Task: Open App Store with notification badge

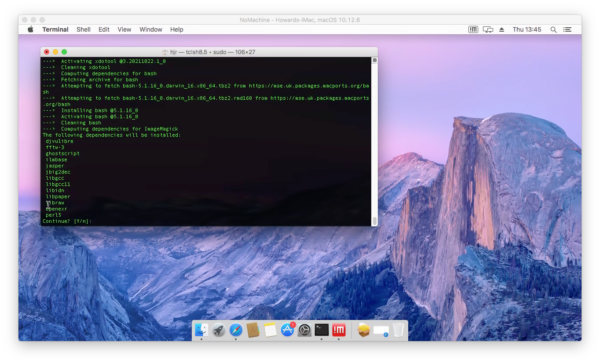Action: click(287, 330)
